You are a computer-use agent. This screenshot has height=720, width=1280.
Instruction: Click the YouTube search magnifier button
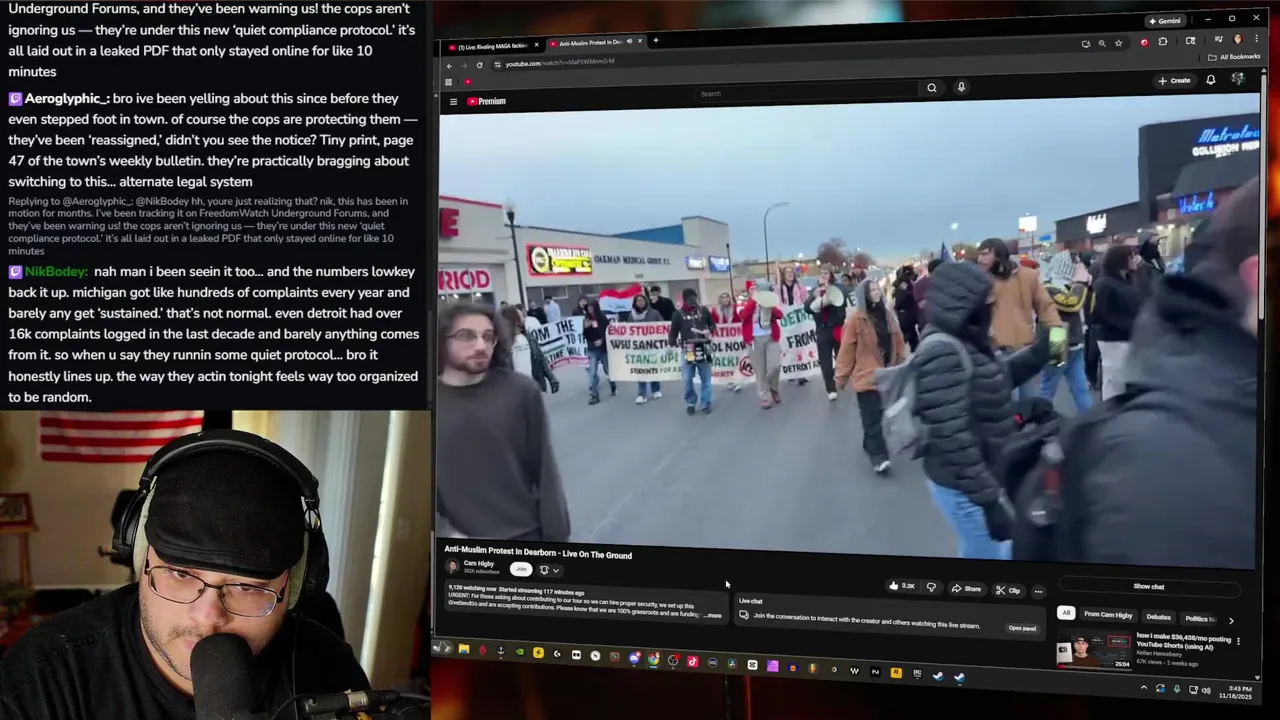pos(931,88)
